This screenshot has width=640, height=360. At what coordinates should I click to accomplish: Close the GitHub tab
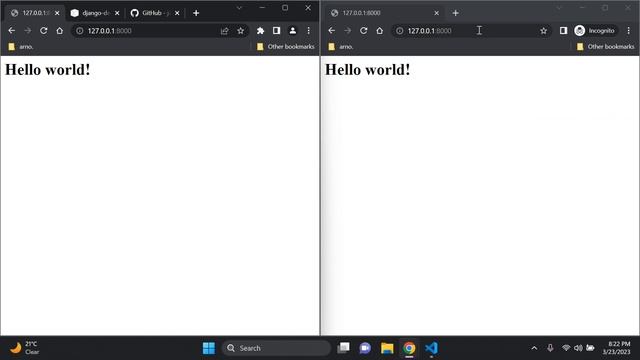(x=177, y=13)
